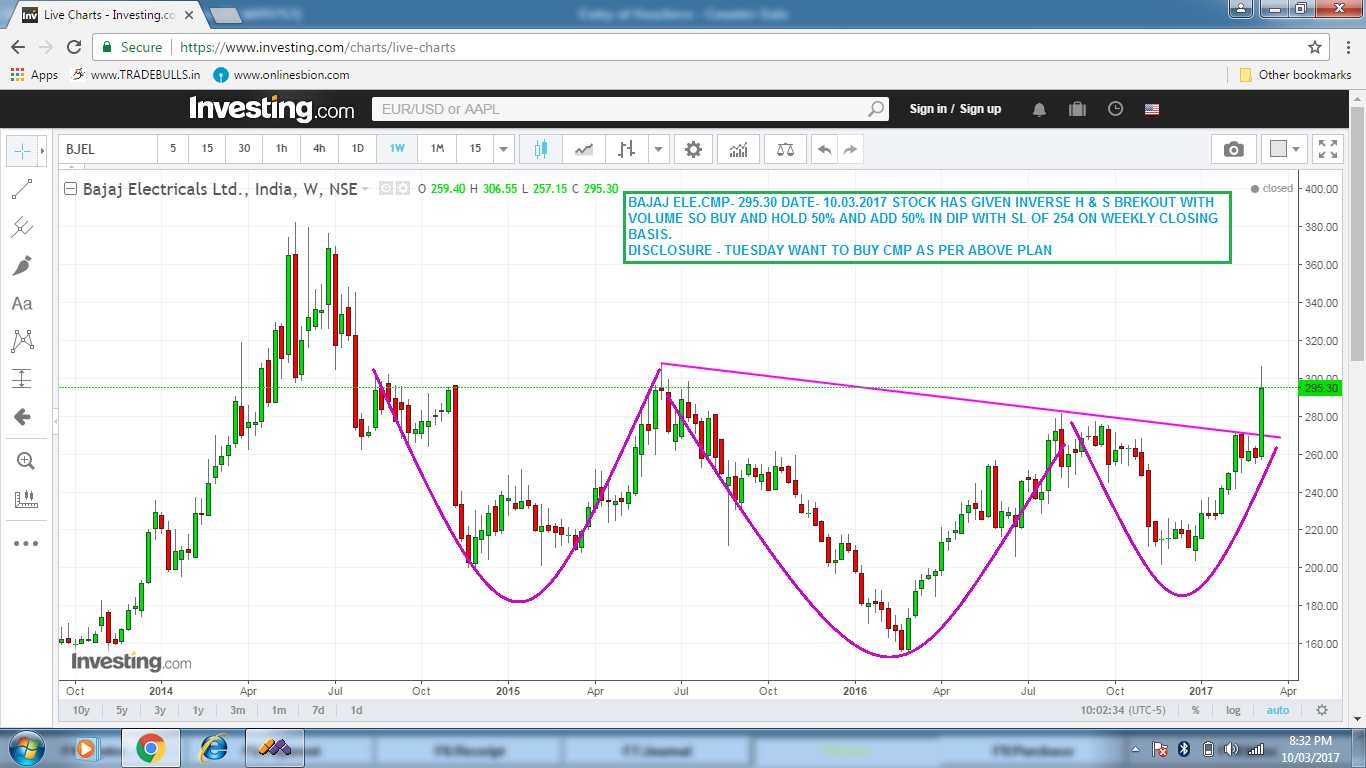Screen dimensions: 1366x768
Task: Select the Aa text annotation tool
Action: click(22, 303)
